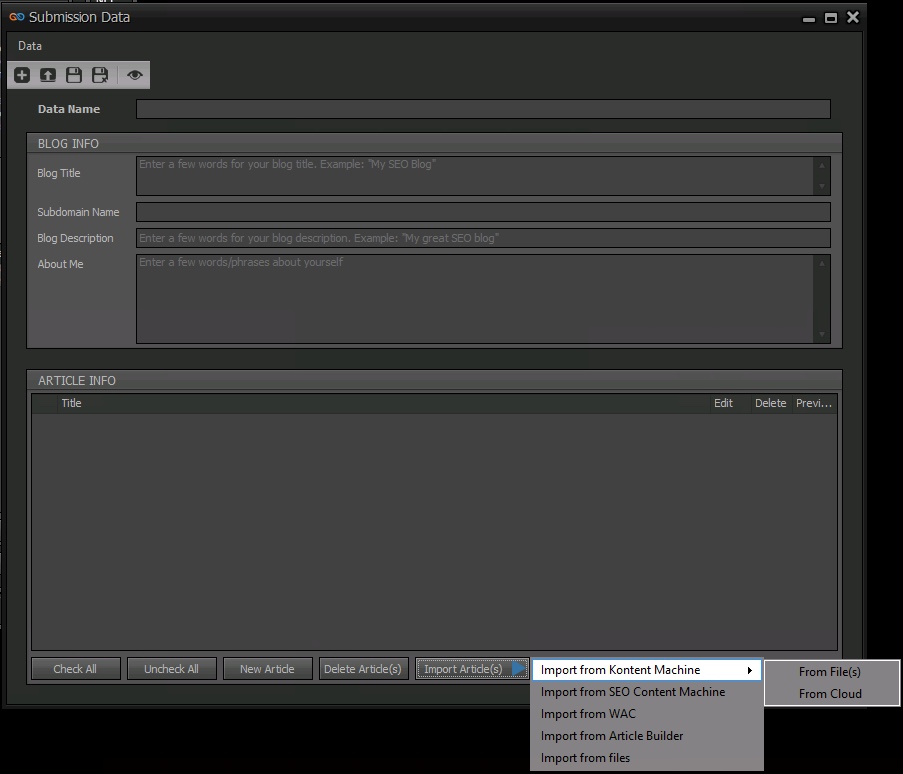Focus the Data Name input field

(483, 109)
